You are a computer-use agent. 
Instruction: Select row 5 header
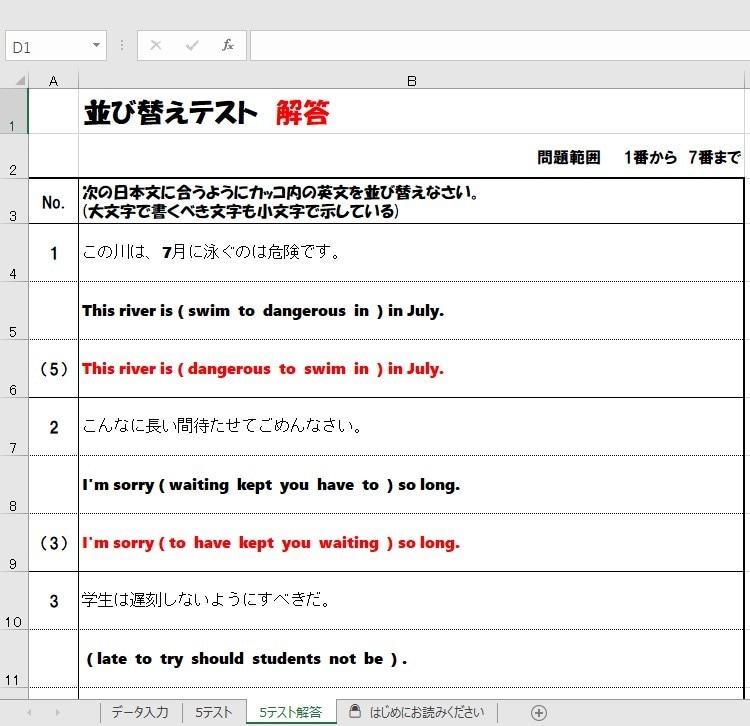point(14,310)
